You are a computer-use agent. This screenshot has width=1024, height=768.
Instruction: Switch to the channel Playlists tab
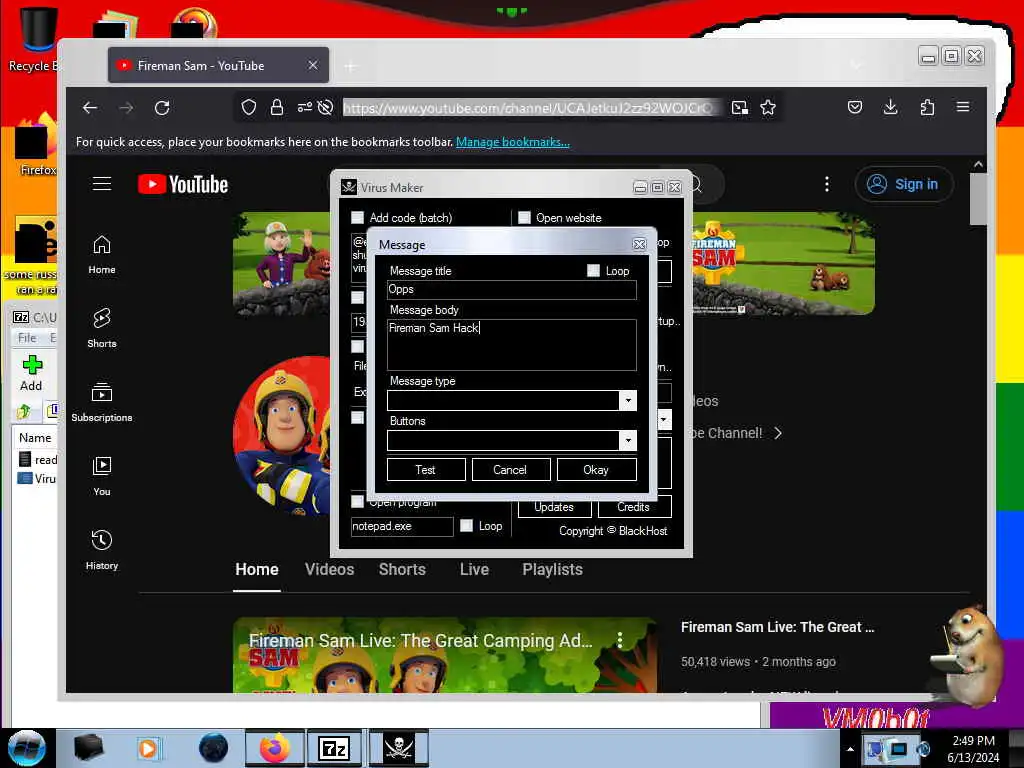[552, 569]
